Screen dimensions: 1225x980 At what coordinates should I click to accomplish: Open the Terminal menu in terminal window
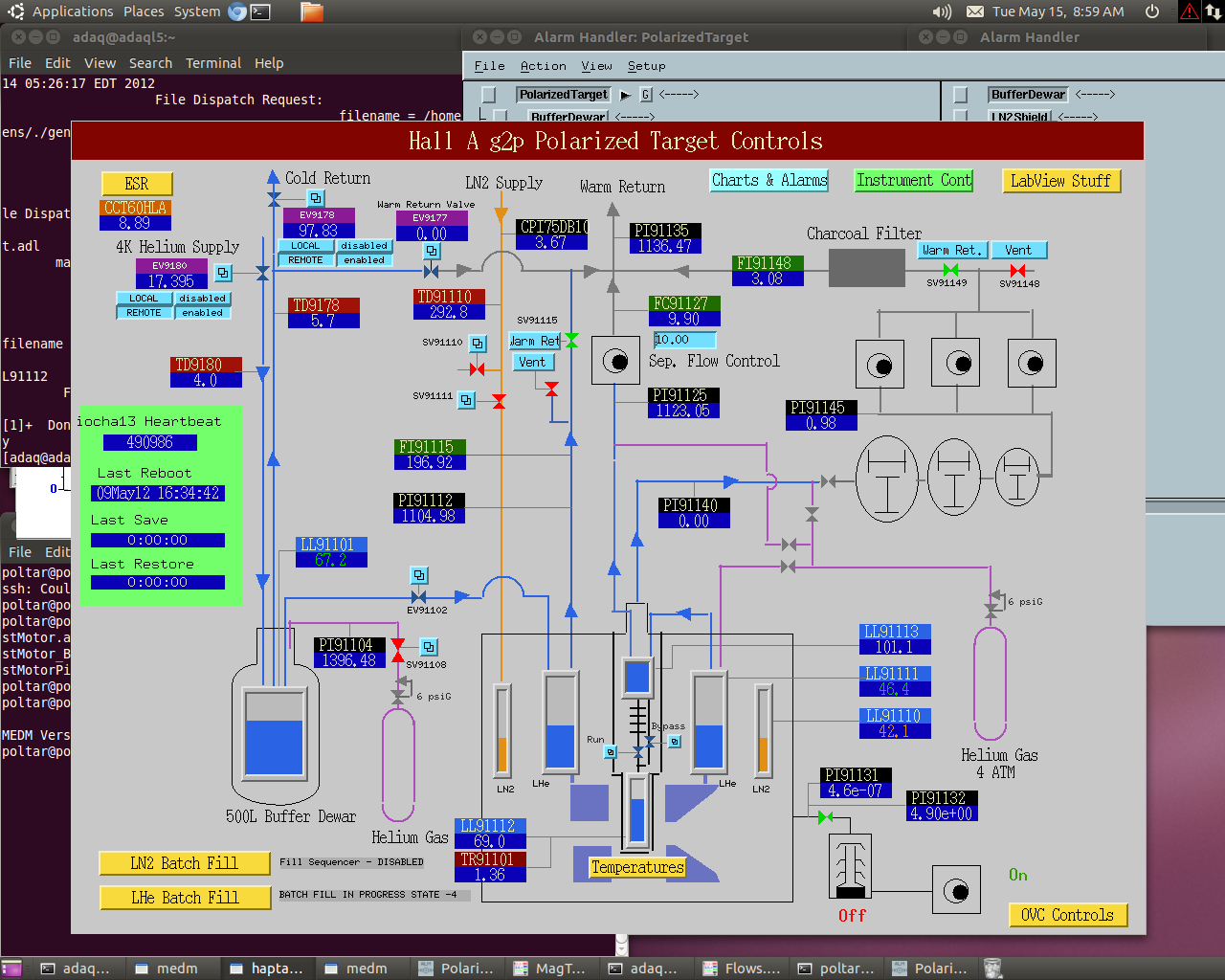[213, 63]
